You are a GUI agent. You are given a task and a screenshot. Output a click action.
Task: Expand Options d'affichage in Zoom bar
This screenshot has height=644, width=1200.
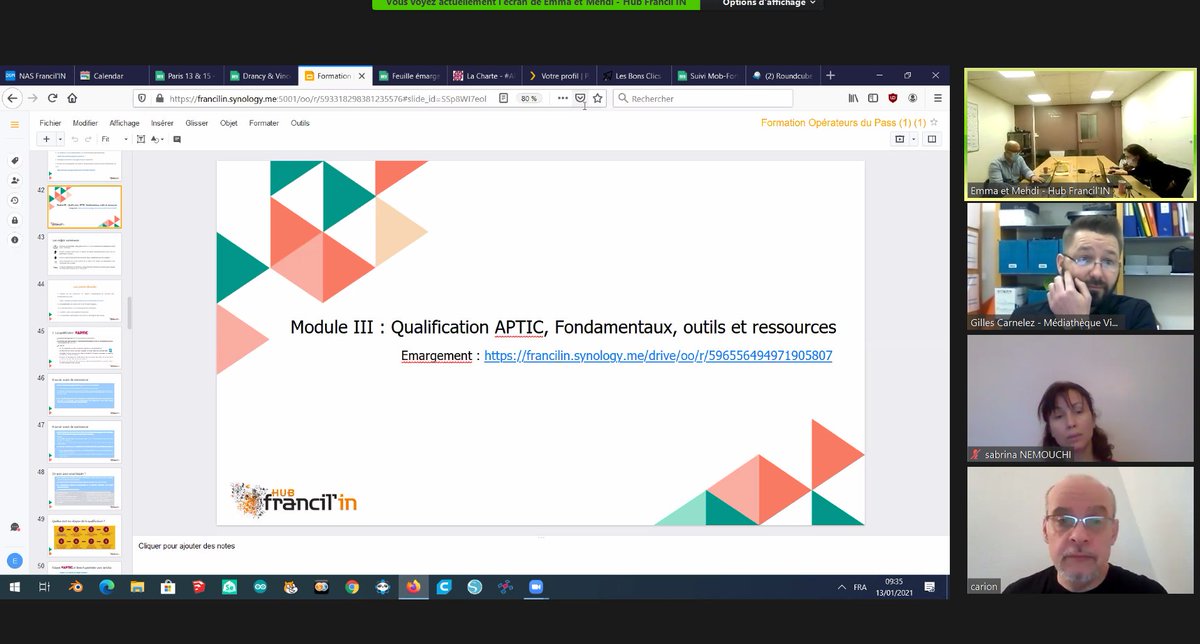(x=770, y=3)
